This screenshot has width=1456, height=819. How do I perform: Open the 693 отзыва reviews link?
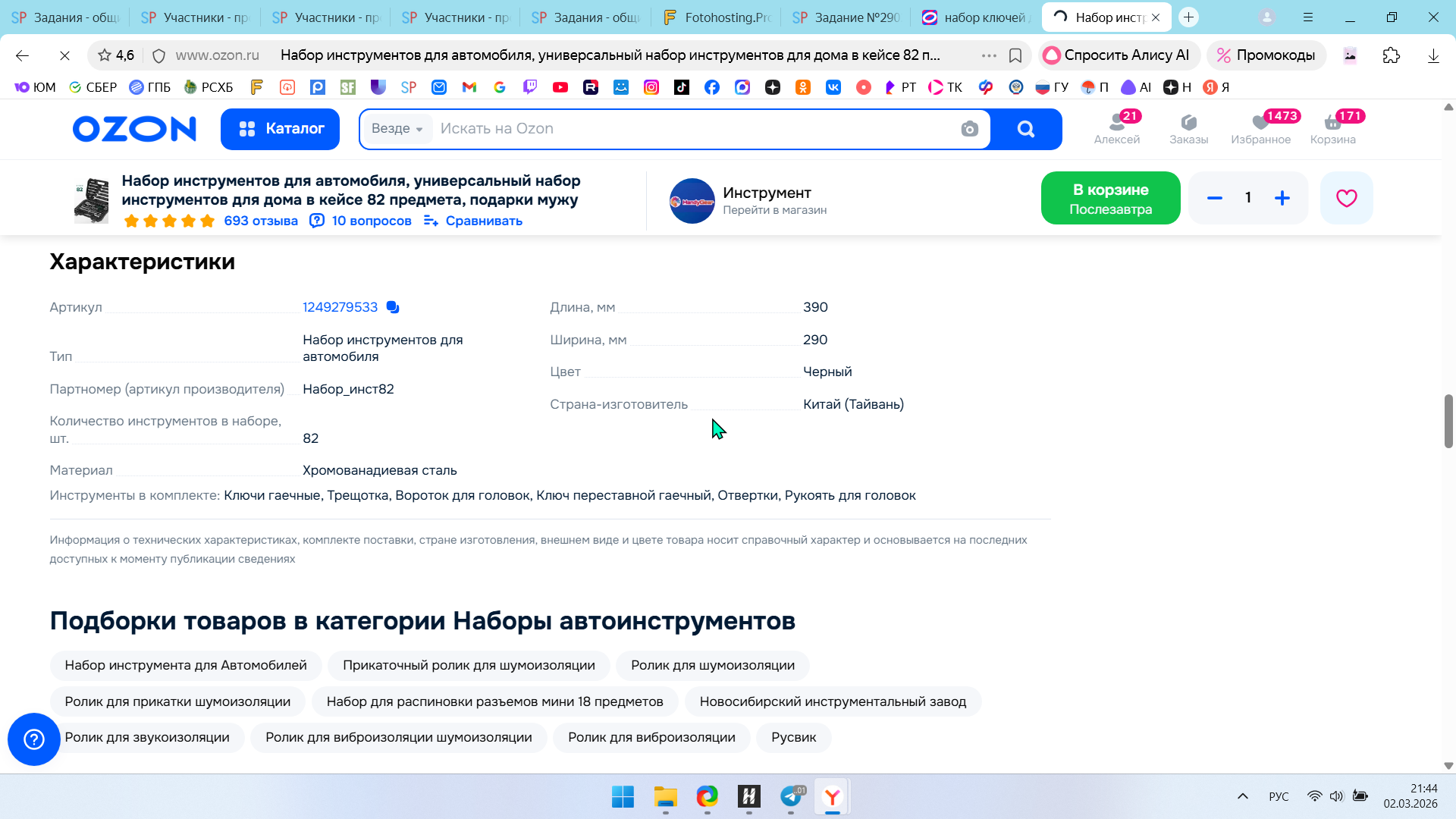[x=261, y=221]
